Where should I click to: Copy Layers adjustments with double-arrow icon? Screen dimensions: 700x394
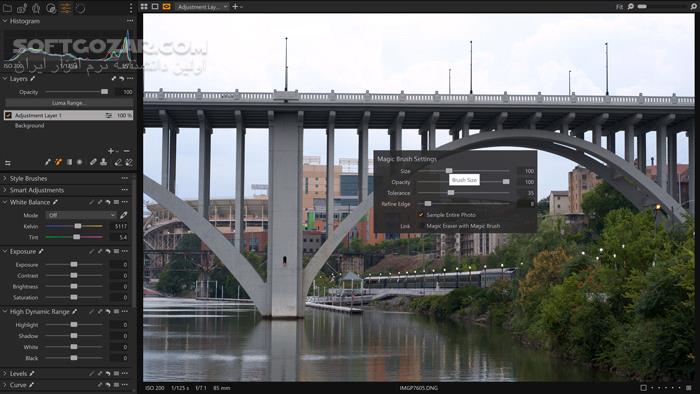click(114, 79)
